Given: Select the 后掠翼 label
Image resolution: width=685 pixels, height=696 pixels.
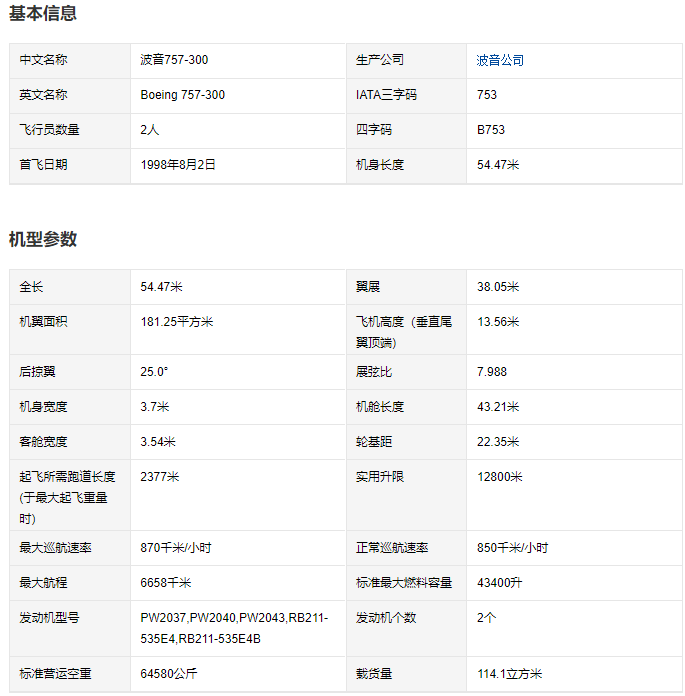Looking at the screenshot, I should 37,372.
